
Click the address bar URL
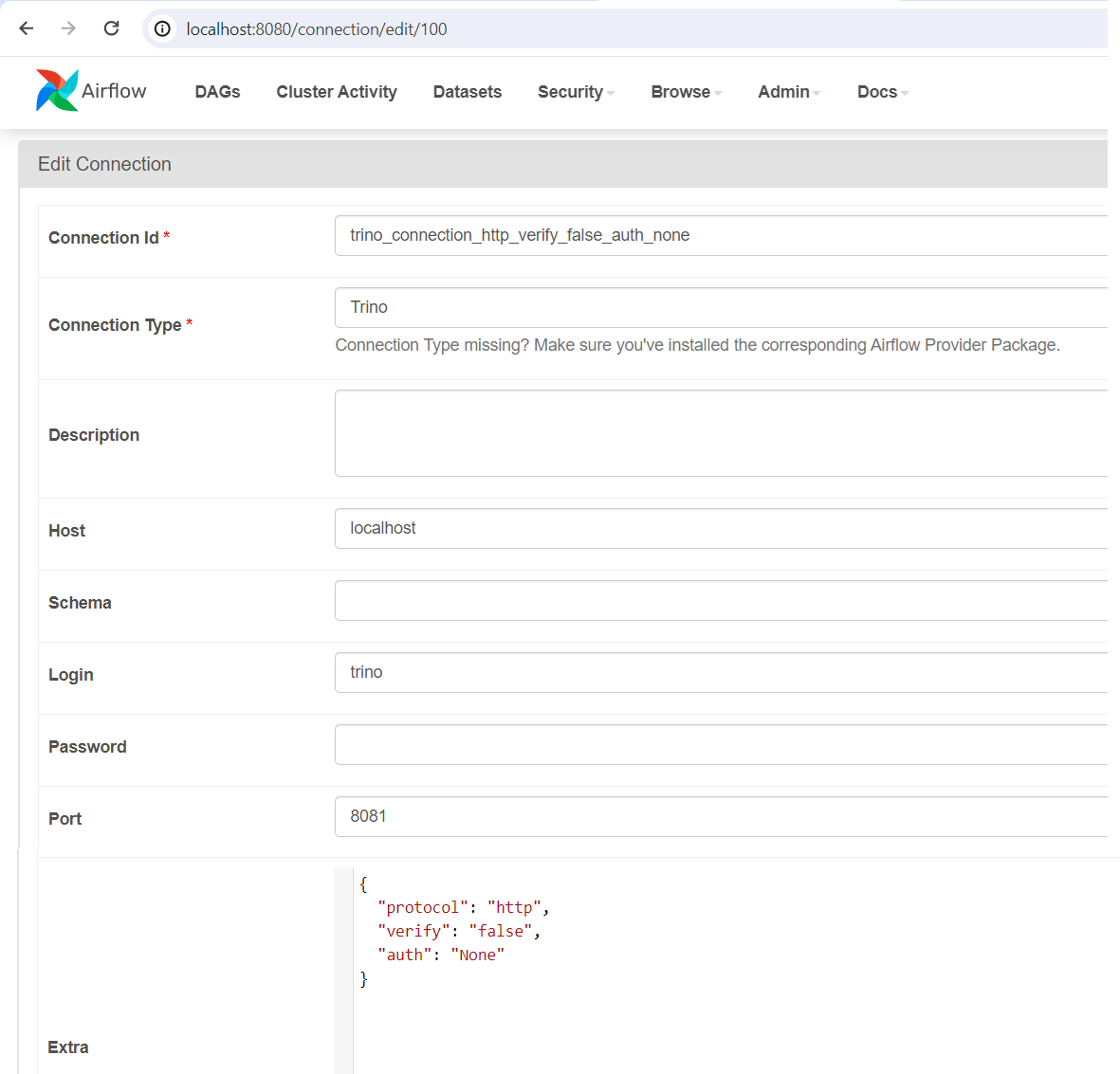pos(317,29)
